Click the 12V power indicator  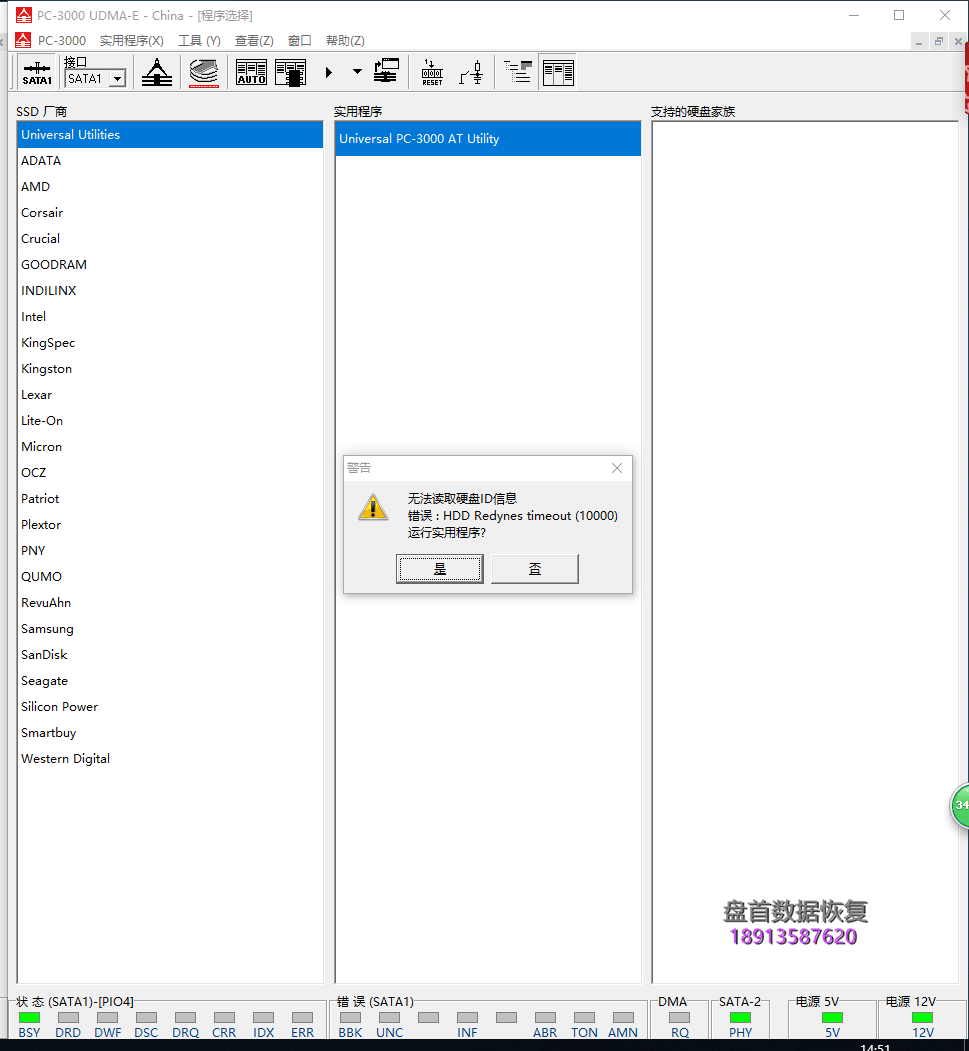coord(923,1018)
